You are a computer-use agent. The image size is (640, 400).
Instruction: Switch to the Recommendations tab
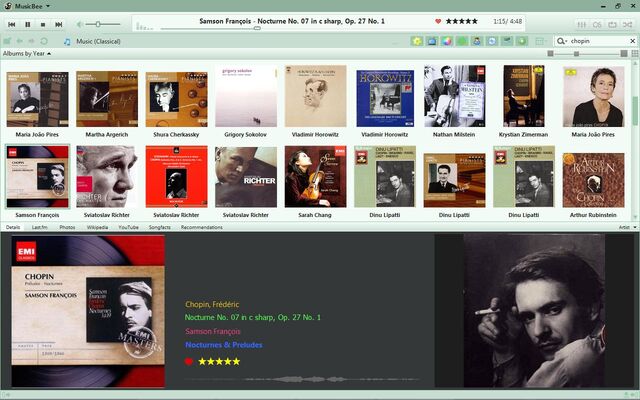tap(202, 227)
